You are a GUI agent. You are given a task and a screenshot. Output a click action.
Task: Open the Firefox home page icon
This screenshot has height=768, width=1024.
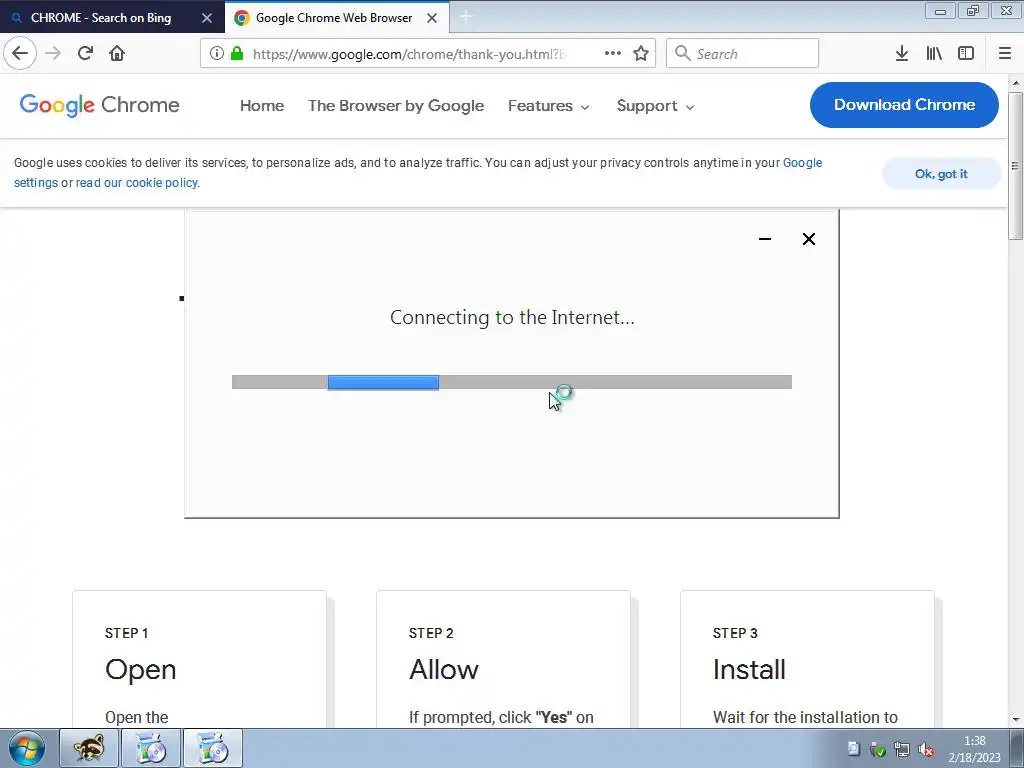click(117, 53)
